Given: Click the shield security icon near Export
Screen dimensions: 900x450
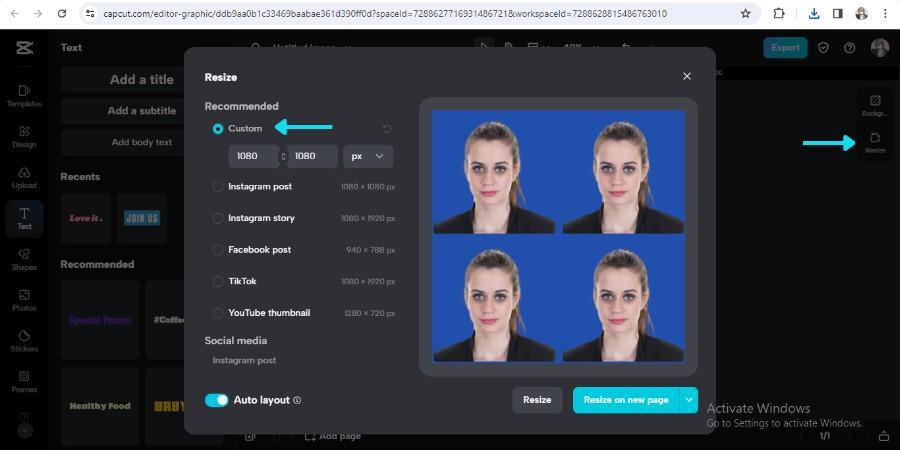Looking at the screenshot, I should (823, 48).
